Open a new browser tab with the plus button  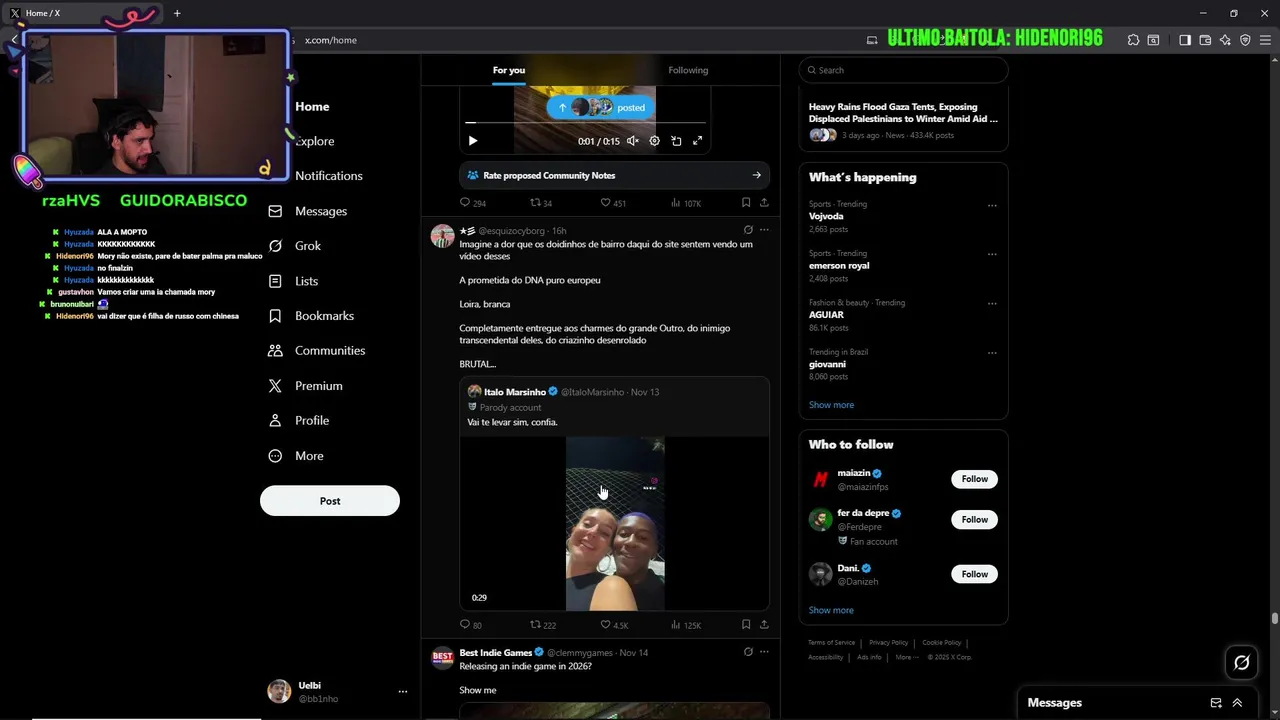click(x=177, y=13)
